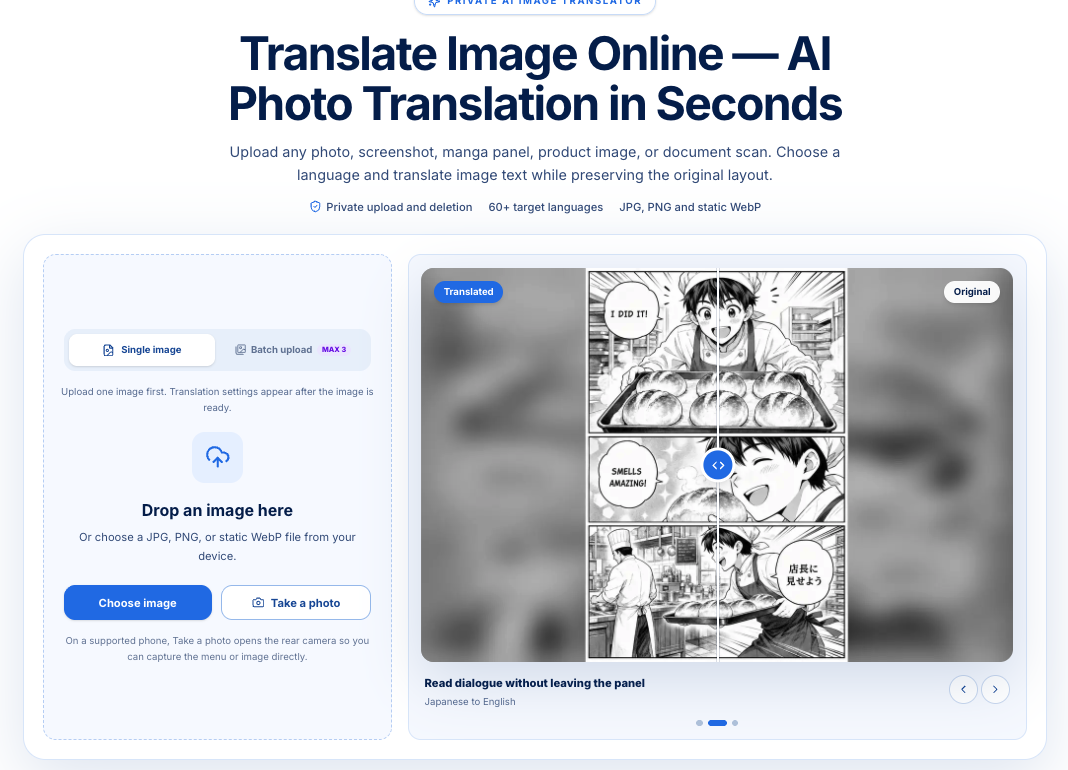Click the 'Private upload and deletion' text

[x=399, y=207]
